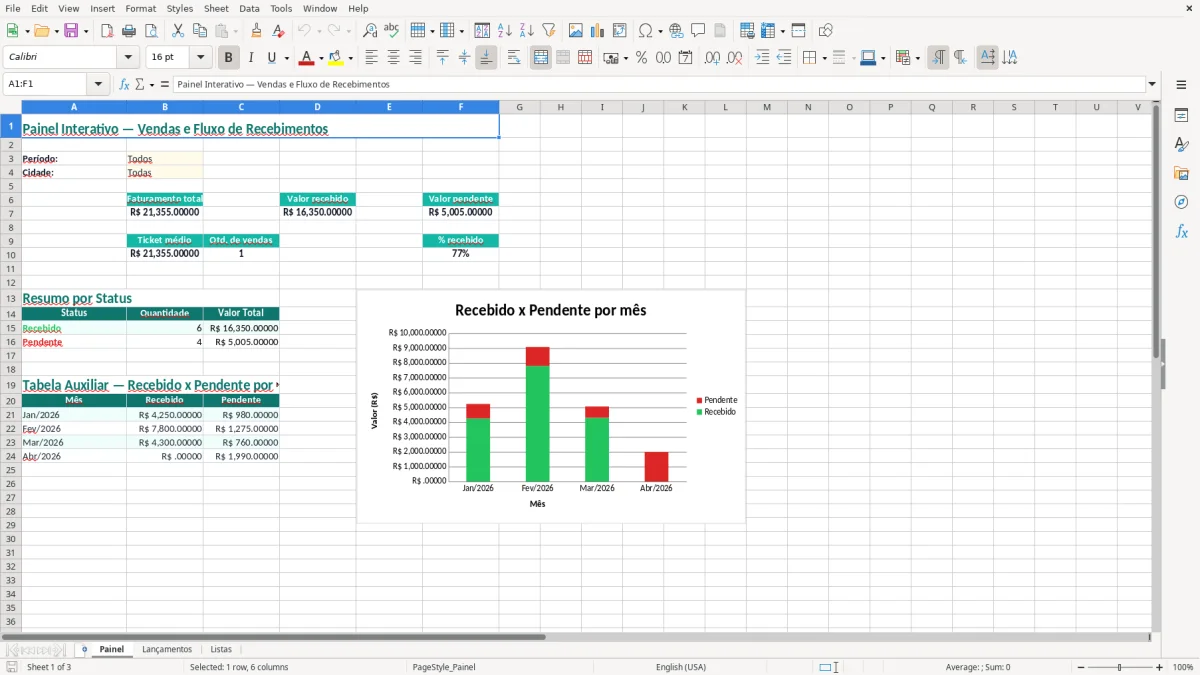
Task: Open Font Name dropdown arrow
Action: click(127, 58)
